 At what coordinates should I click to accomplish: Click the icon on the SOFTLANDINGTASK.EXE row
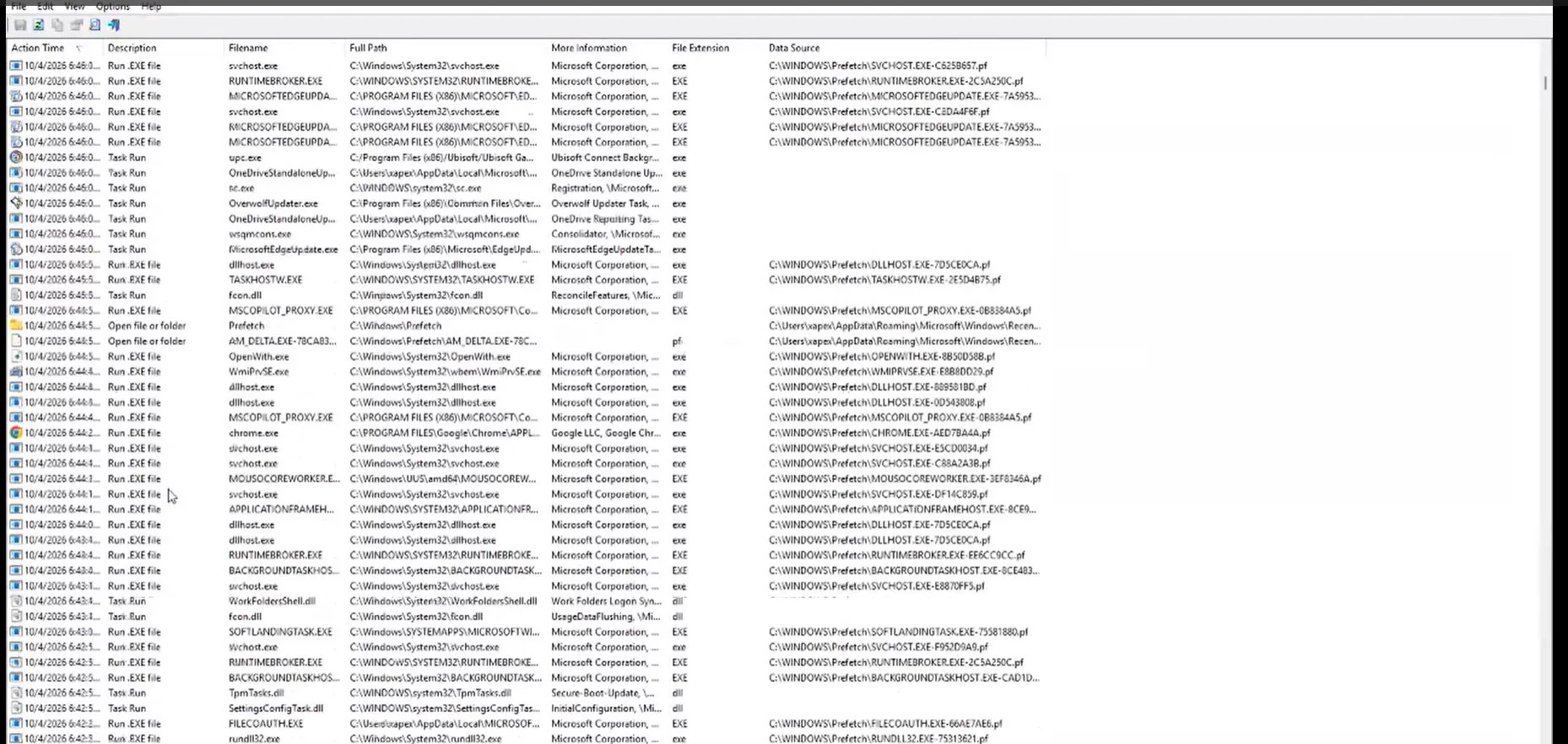[16, 631]
